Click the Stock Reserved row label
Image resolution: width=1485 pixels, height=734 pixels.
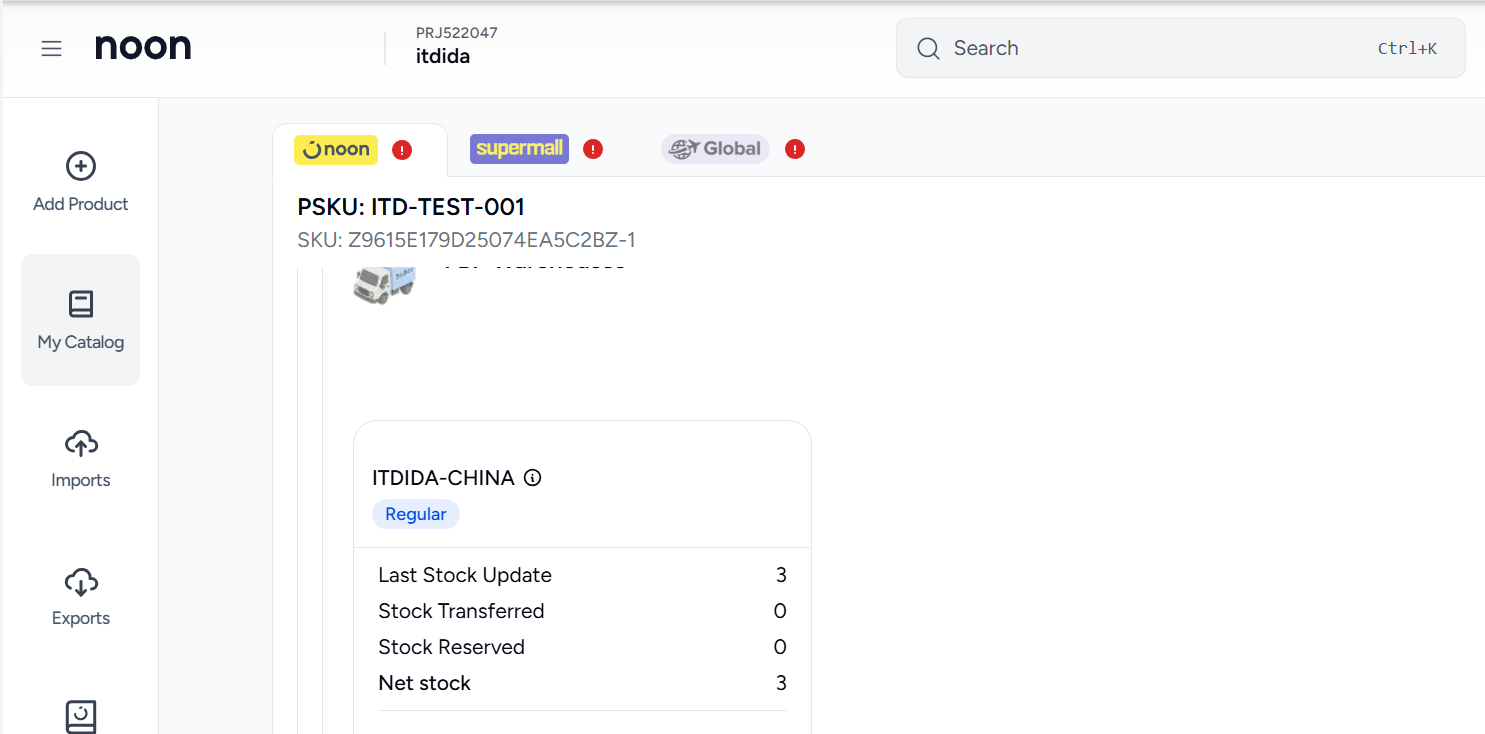click(451, 647)
